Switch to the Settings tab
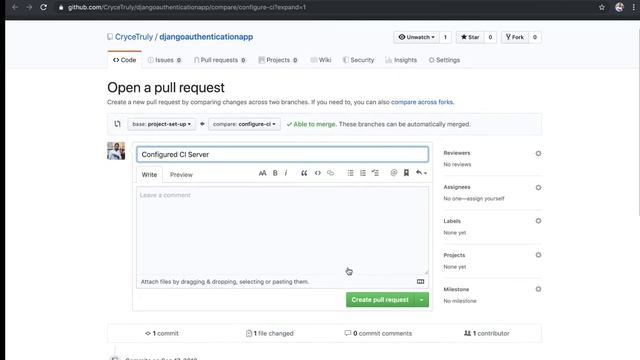640x360 pixels. [x=444, y=60]
